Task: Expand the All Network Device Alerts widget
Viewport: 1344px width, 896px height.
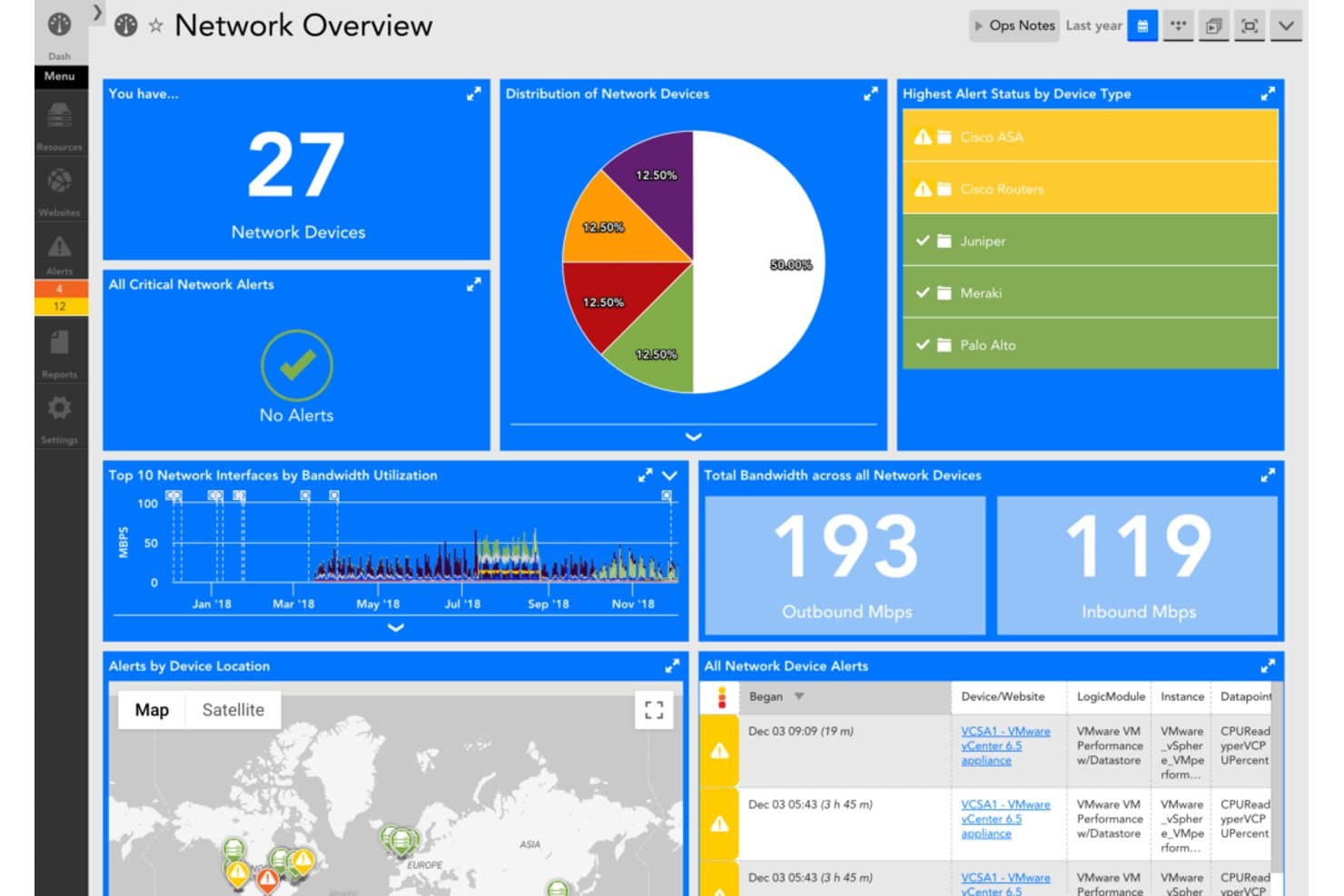Action: click(1268, 665)
